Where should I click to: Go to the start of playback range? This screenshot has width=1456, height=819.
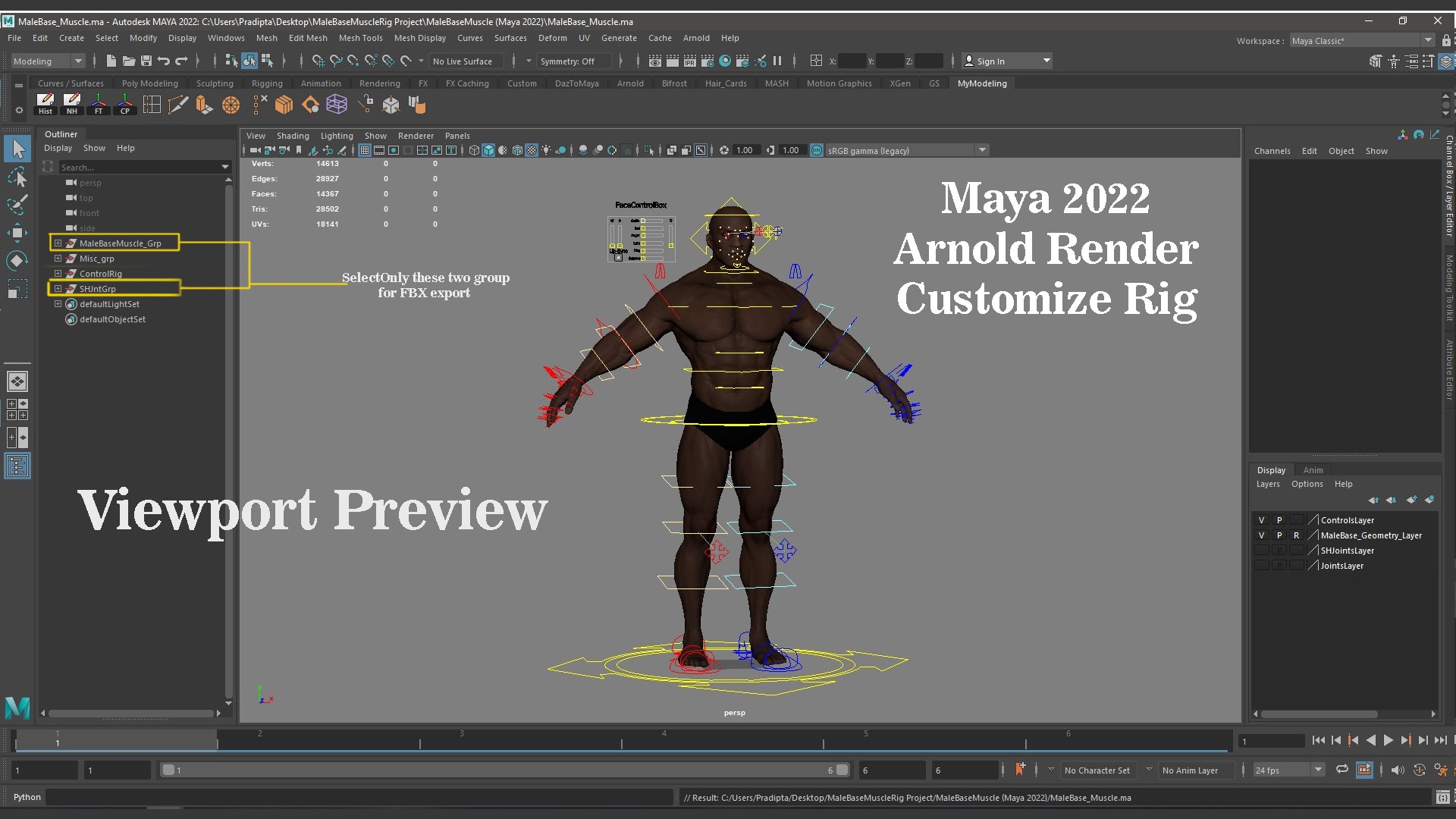point(1318,740)
